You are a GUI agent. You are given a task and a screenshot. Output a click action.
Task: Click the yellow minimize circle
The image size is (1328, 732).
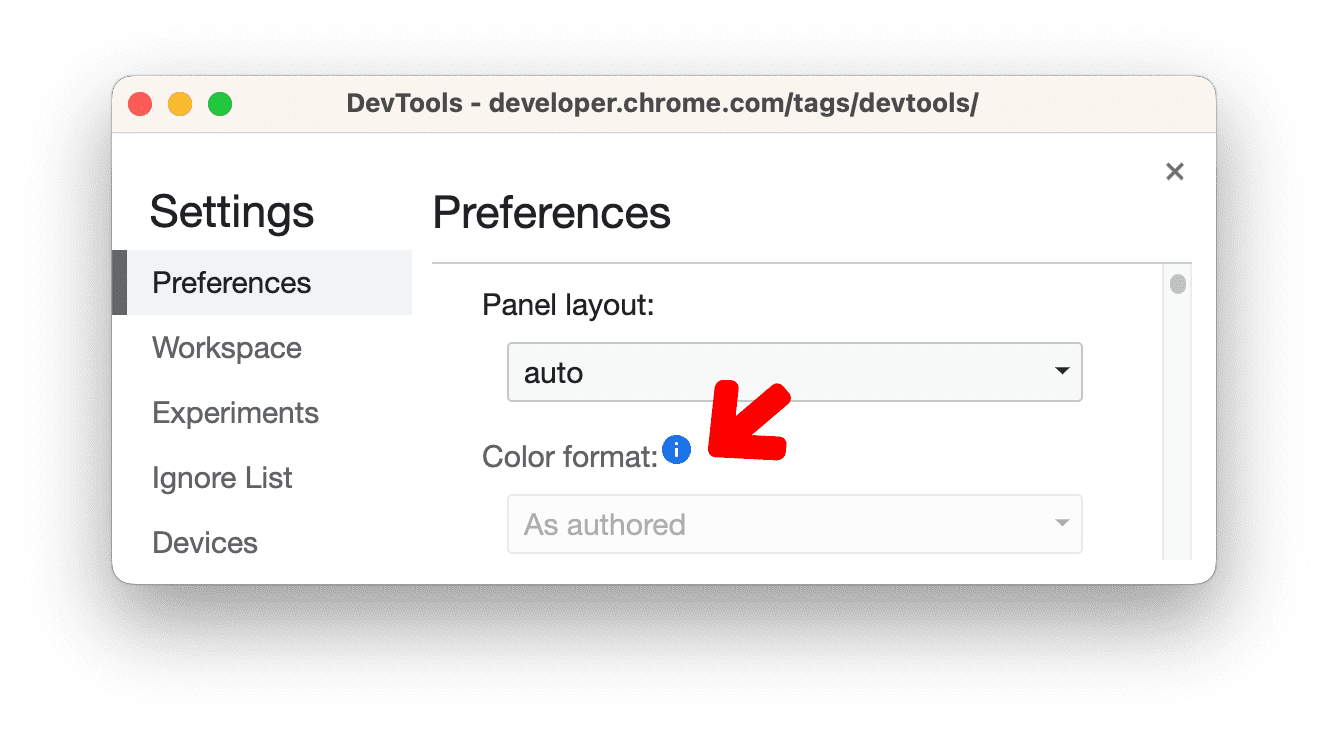point(180,103)
